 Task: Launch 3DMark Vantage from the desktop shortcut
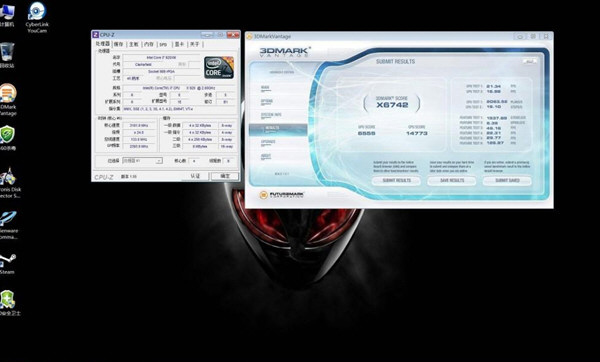[x=8, y=99]
